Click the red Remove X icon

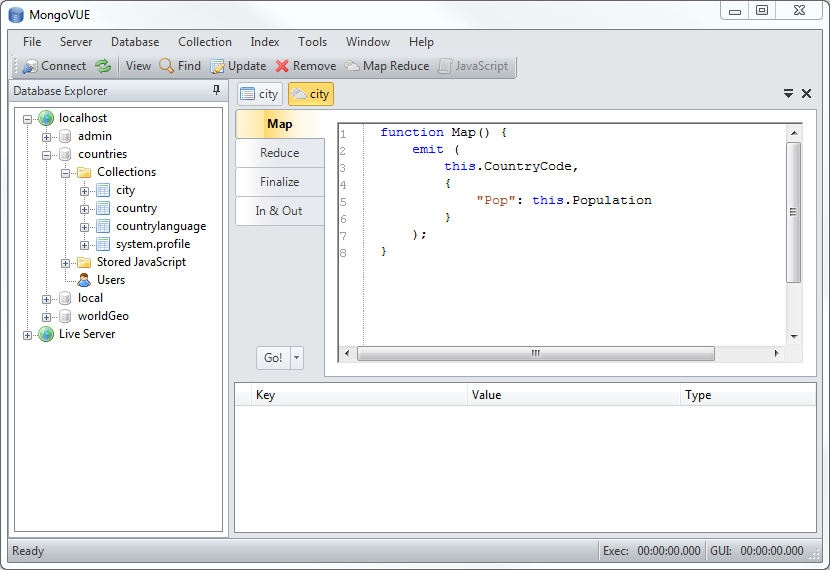[x=282, y=66]
